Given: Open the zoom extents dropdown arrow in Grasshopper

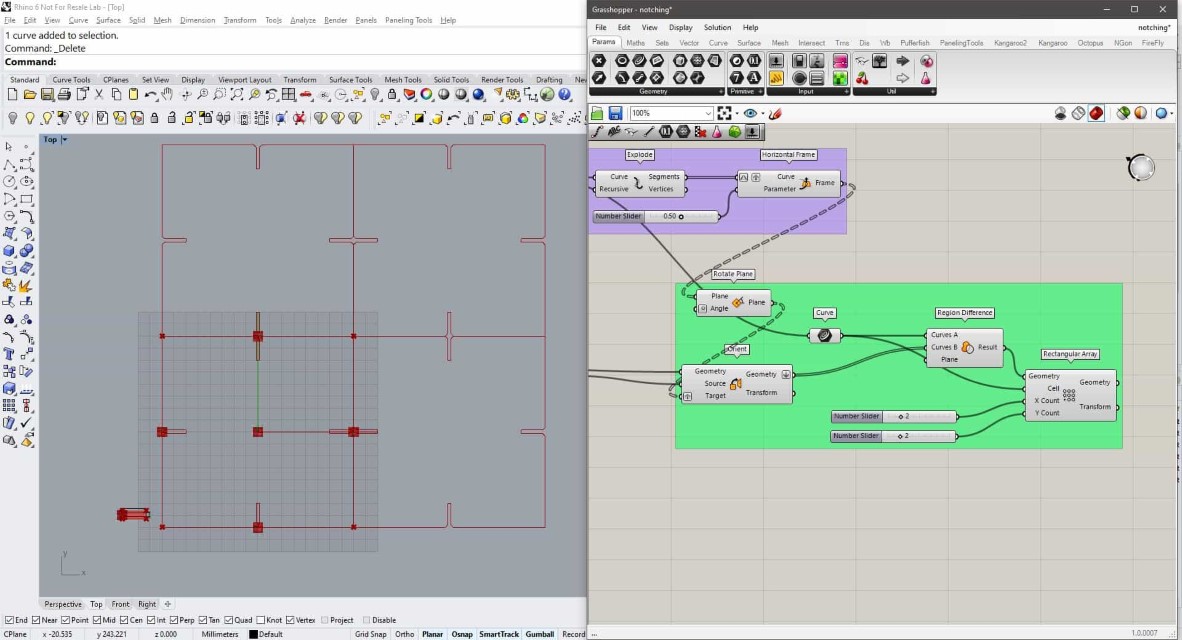Looking at the screenshot, I should click(x=736, y=114).
